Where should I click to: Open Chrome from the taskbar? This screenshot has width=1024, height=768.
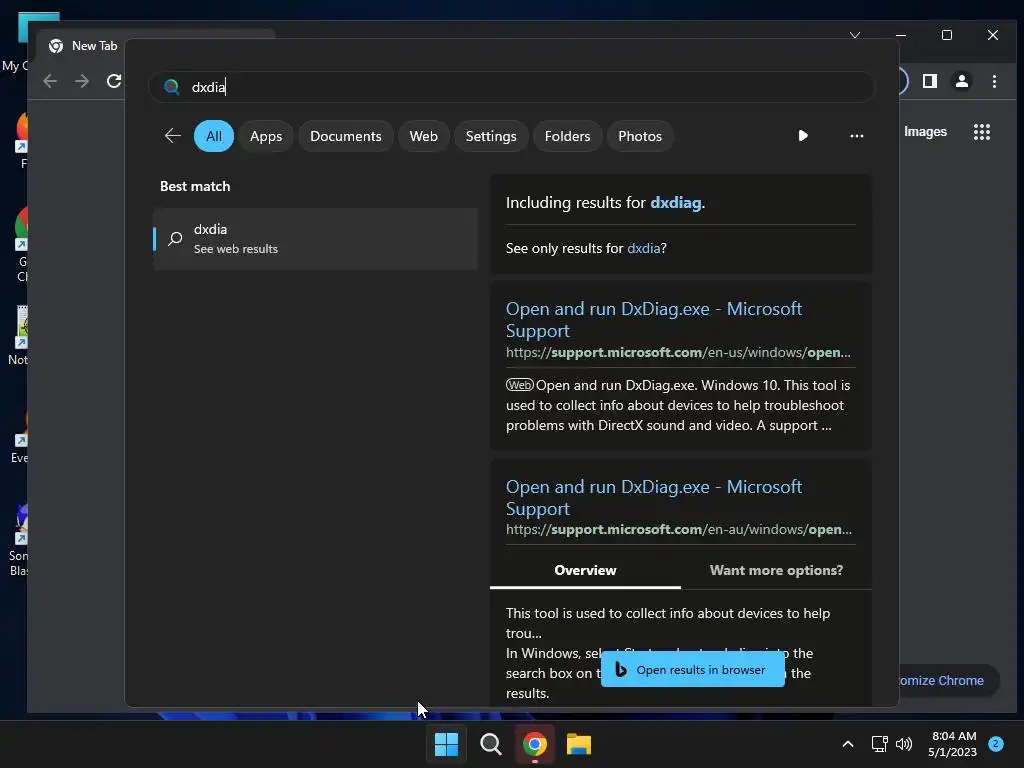[535, 744]
